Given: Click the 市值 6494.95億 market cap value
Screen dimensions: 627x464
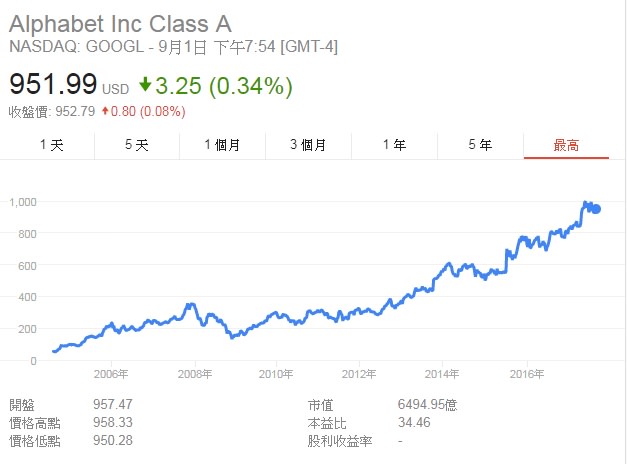Looking at the screenshot, I should [427, 405].
